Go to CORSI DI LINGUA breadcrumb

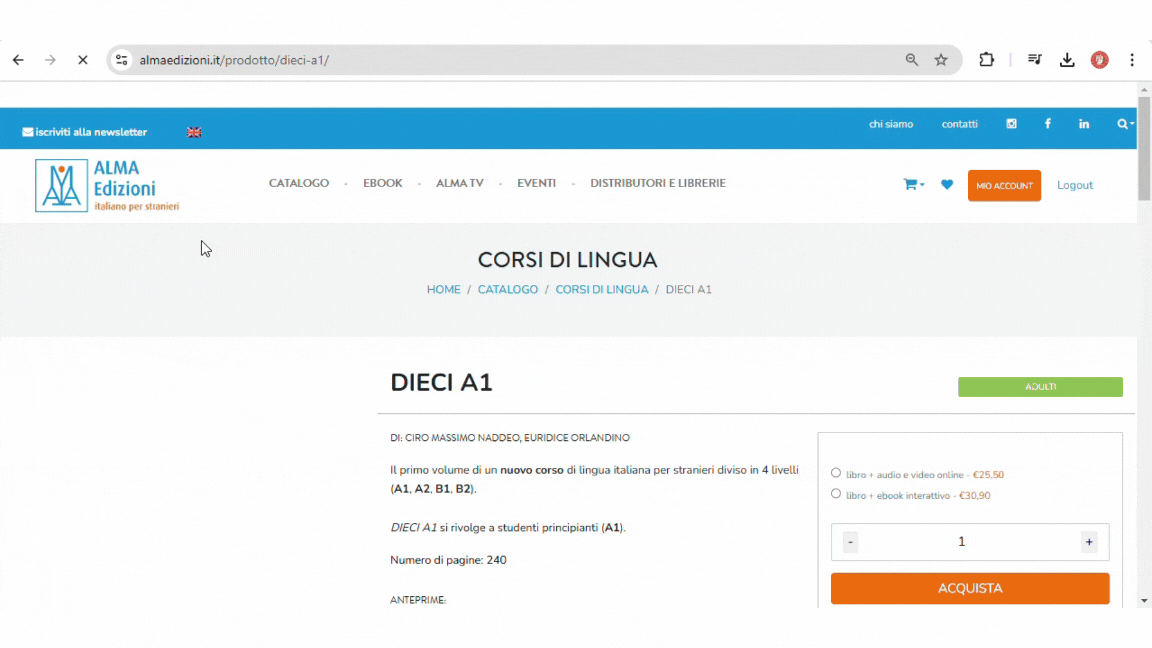pyautogui.click(x=602, y=289)
